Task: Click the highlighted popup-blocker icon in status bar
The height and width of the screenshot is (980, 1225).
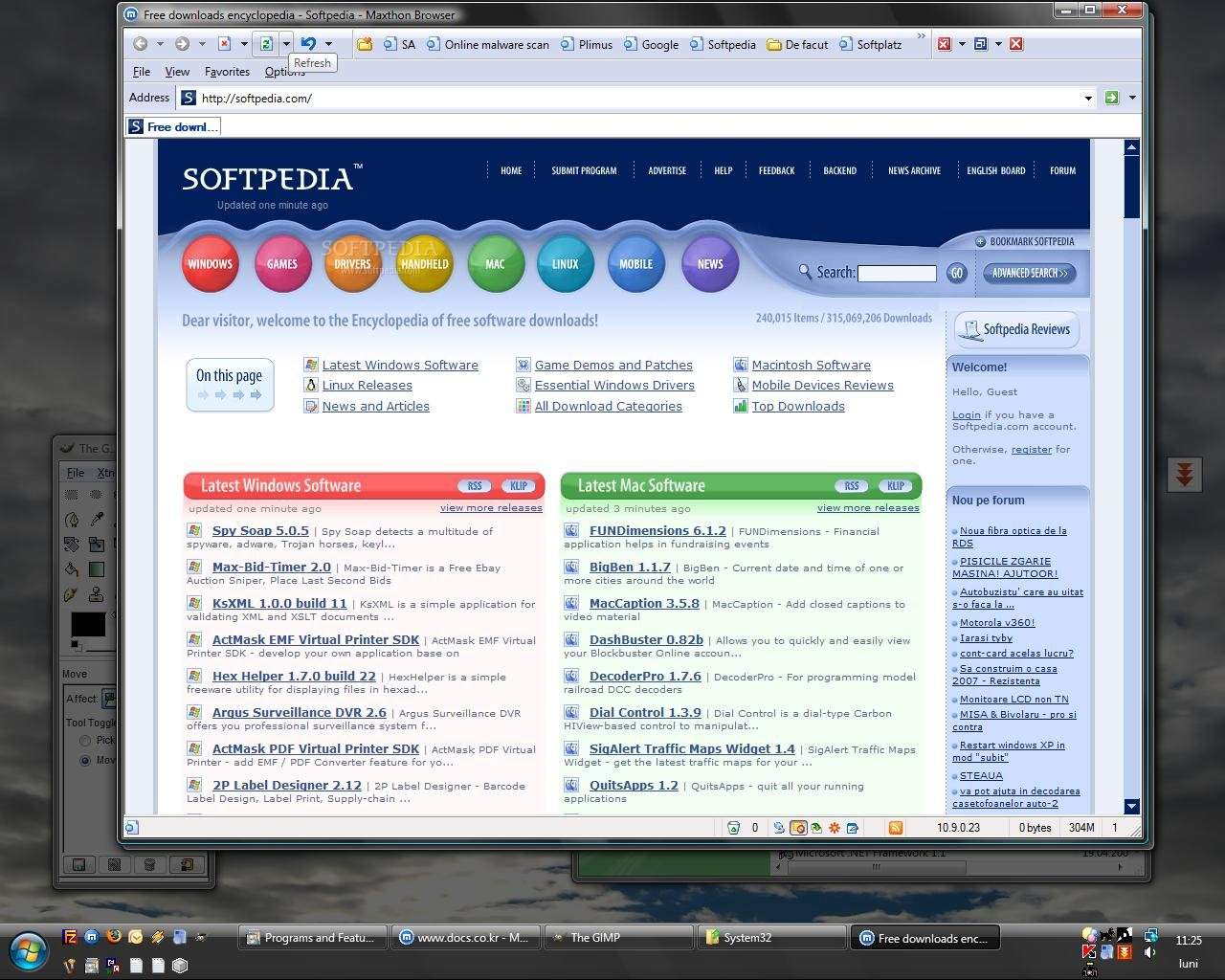Action: coord(798,828)
